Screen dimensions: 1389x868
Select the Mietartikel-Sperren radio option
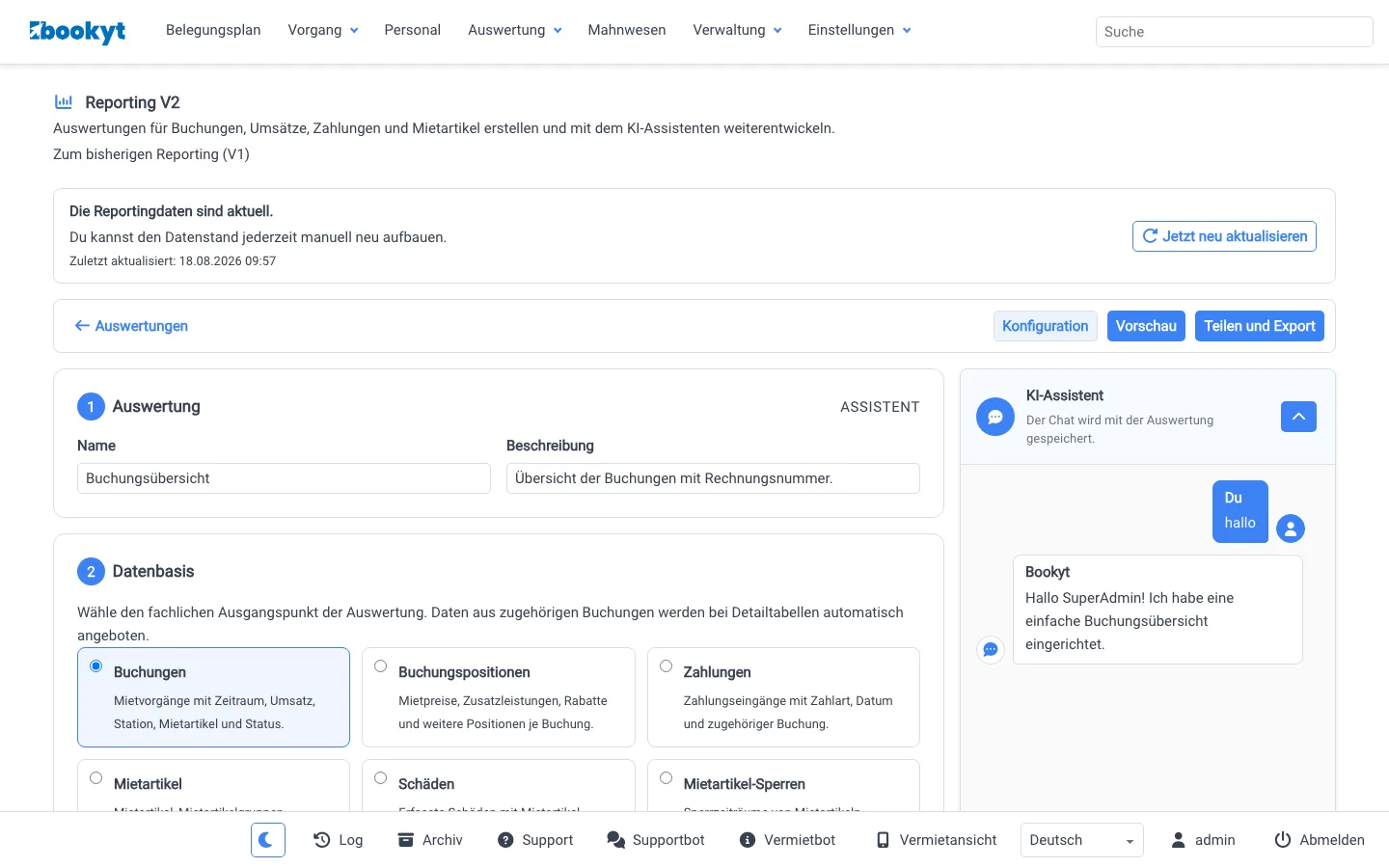tap(666, 778)
